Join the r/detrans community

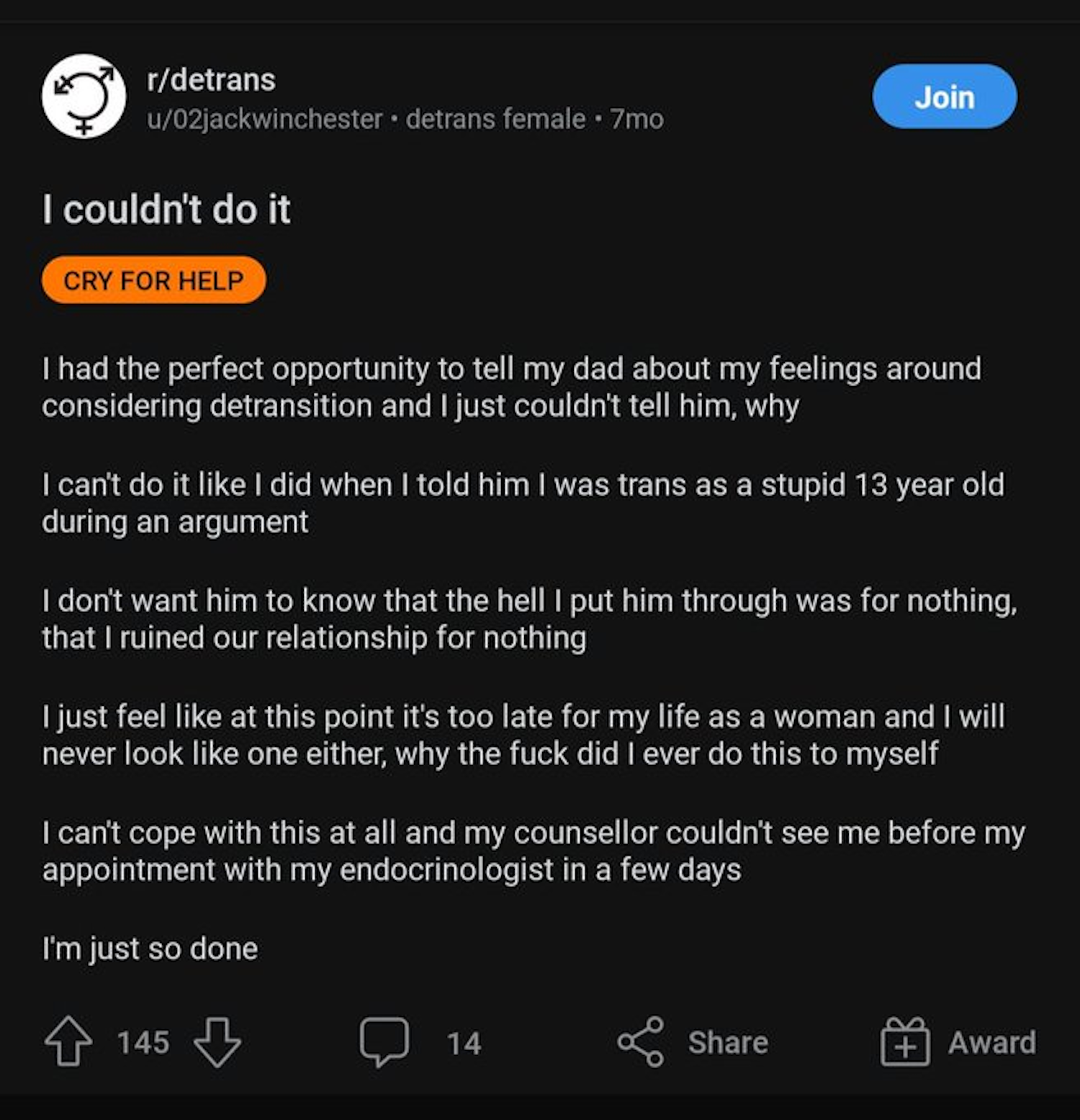coord(944,97)
